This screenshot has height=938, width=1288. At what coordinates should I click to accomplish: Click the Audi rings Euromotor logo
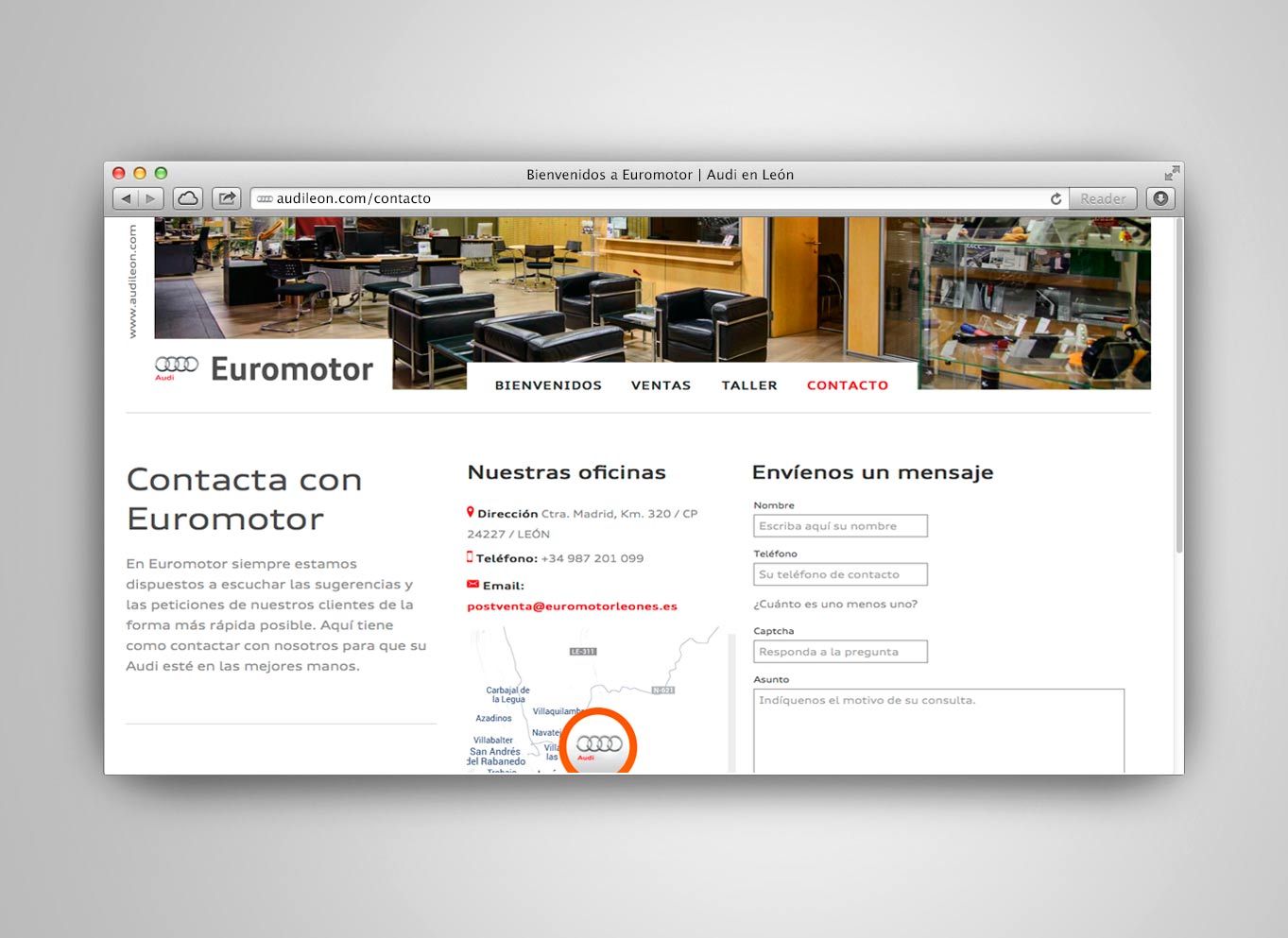click(265, 368)
